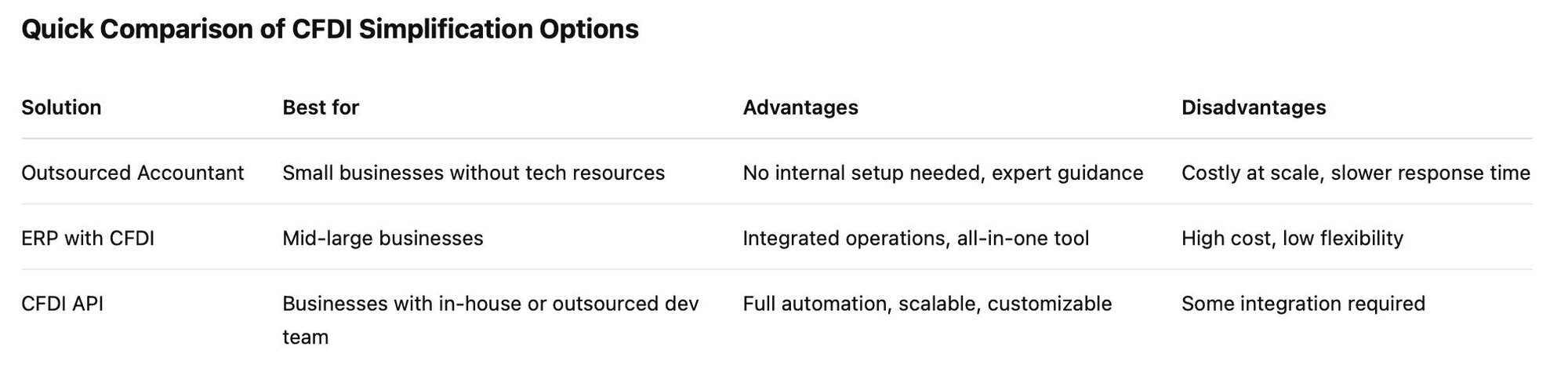Click Businesses with in-house or outsourced dev
Viewport: 1568px width, 372px height.
[x=490, y=304]
